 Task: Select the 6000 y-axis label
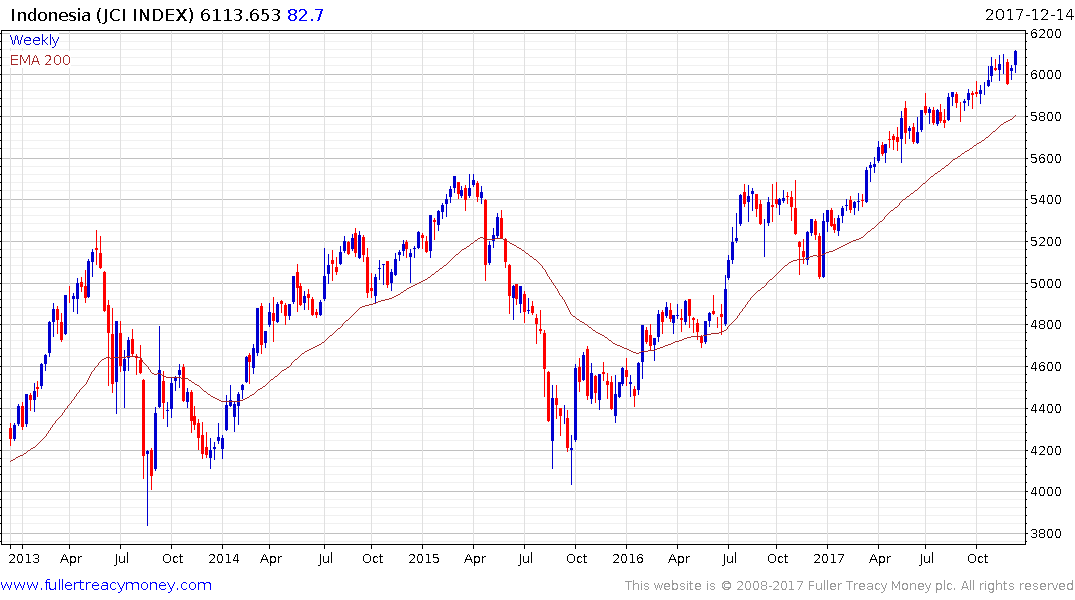1046,75
